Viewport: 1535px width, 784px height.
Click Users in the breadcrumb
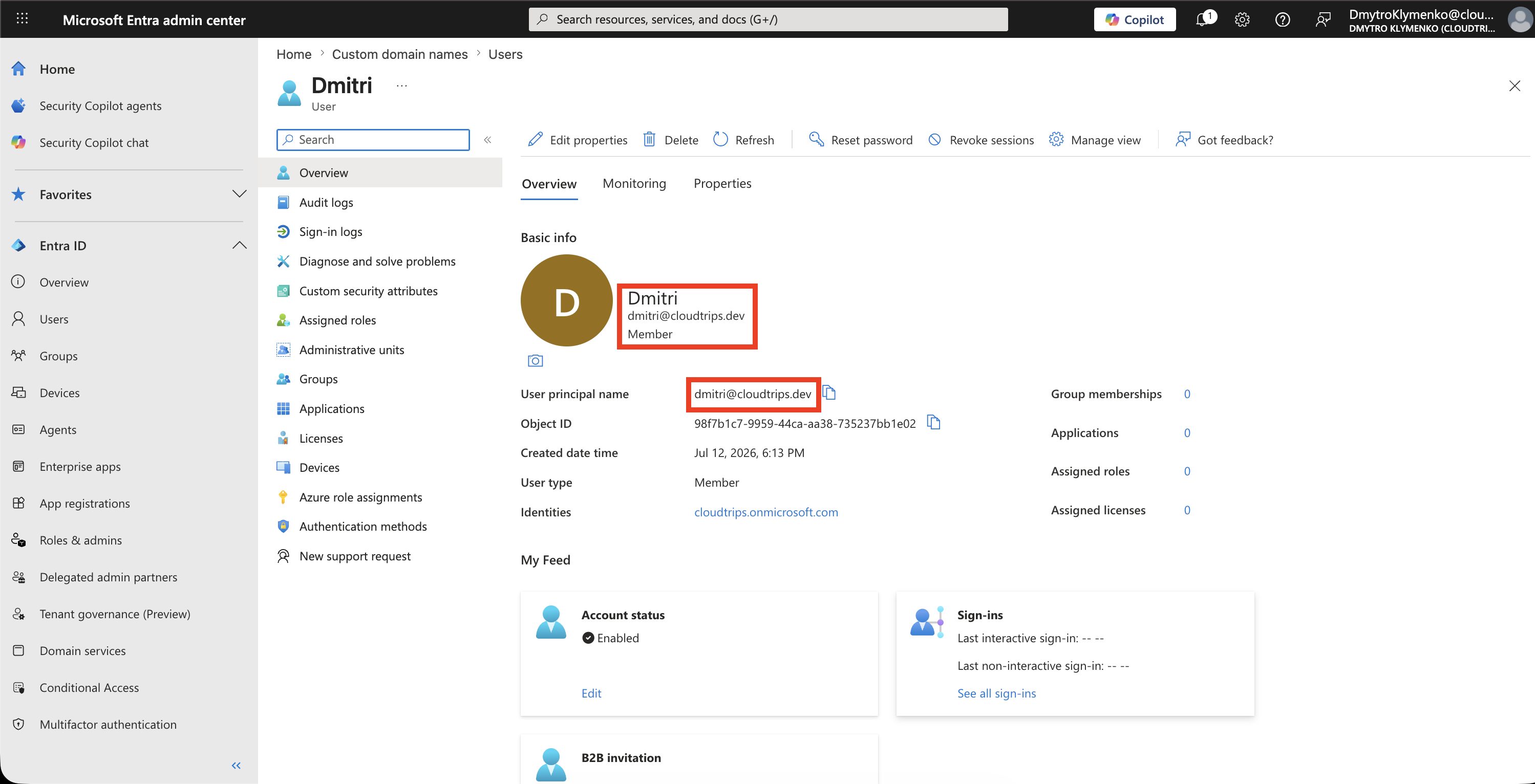[505, 54]
